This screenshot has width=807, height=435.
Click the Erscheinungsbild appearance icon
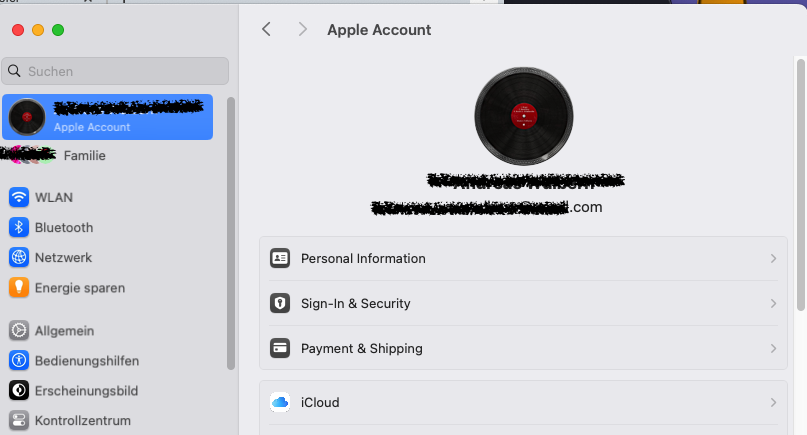coord(19,390)
